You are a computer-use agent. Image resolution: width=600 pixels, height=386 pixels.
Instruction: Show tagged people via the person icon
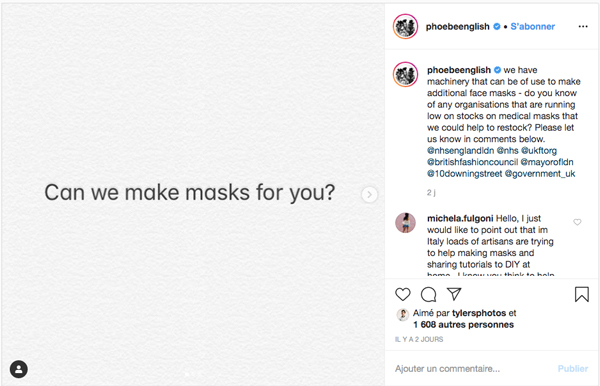coord(19,369)
